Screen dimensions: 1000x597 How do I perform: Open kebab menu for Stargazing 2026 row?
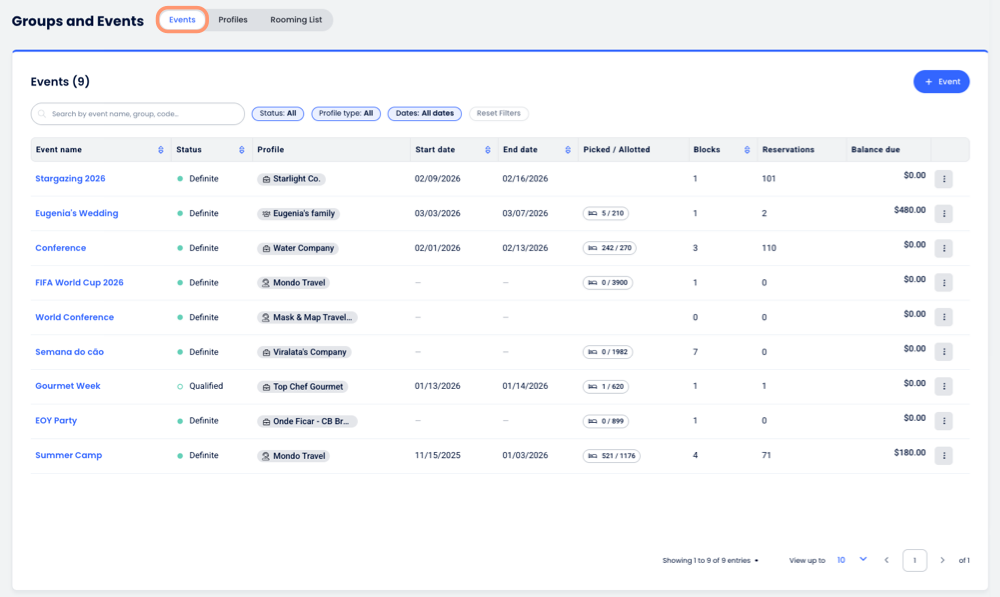tap(943, 179)
